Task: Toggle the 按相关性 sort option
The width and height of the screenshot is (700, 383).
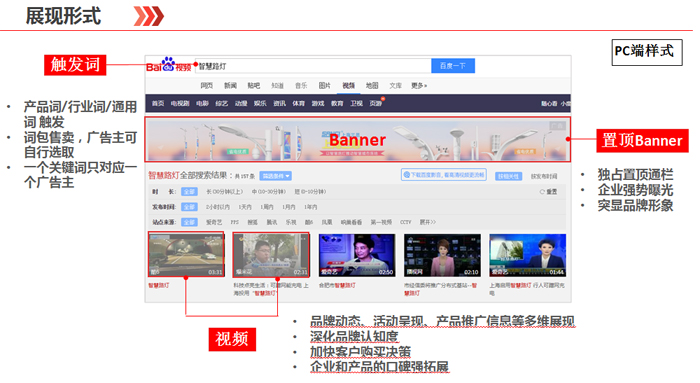Action: click(508, 176)
